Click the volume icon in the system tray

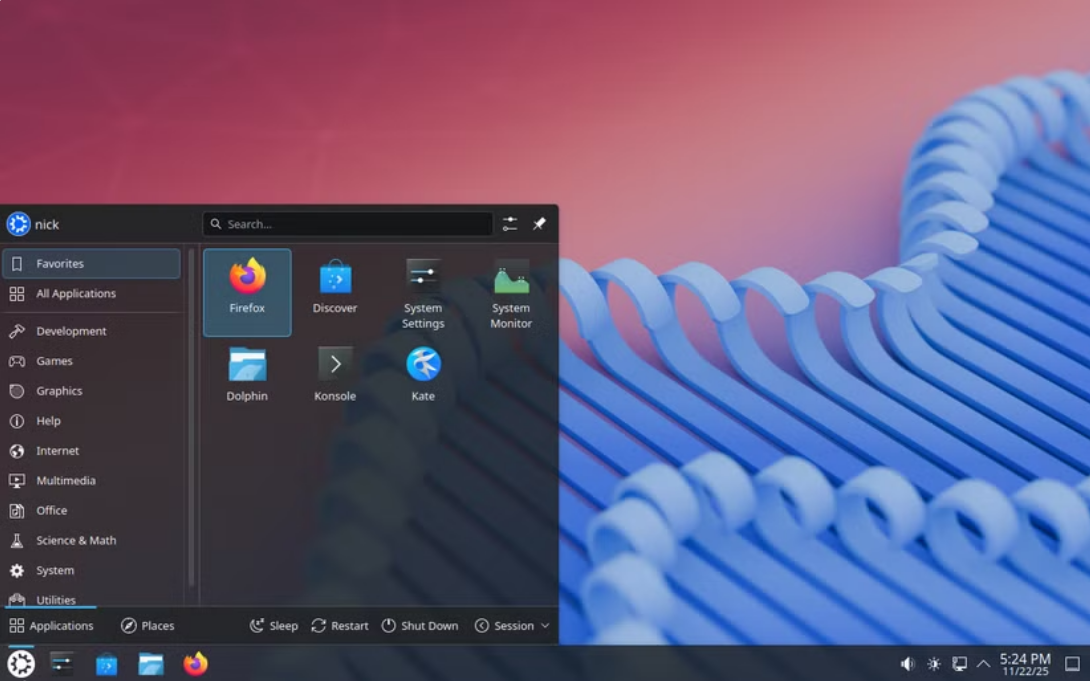[908, 663]
